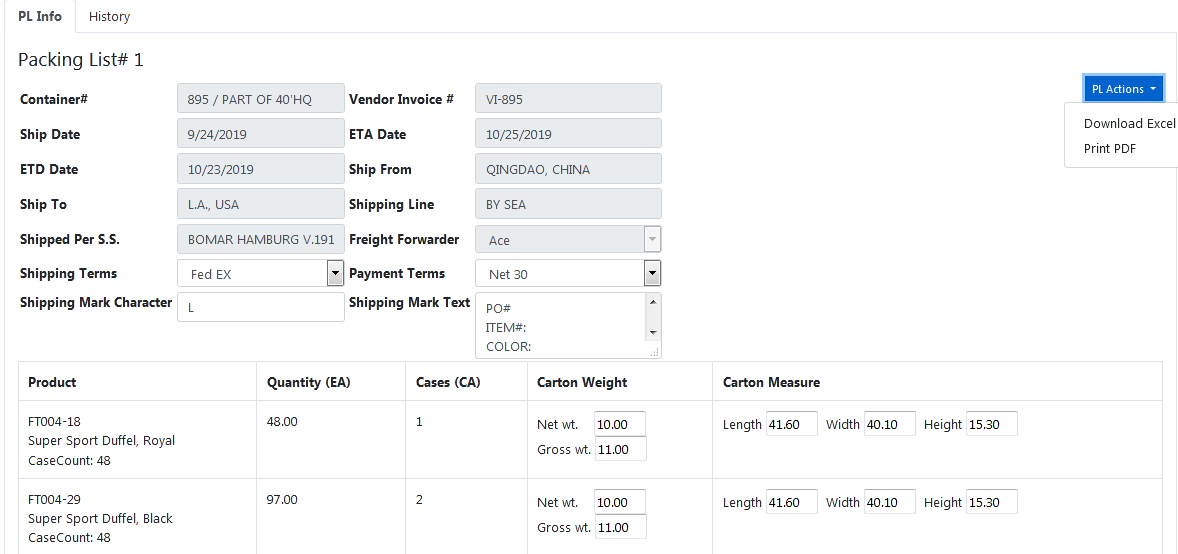This screenshot has height=554, width=1178.
Task: Click the Length field for FT004-18
Action: click(x=791, y=424)
